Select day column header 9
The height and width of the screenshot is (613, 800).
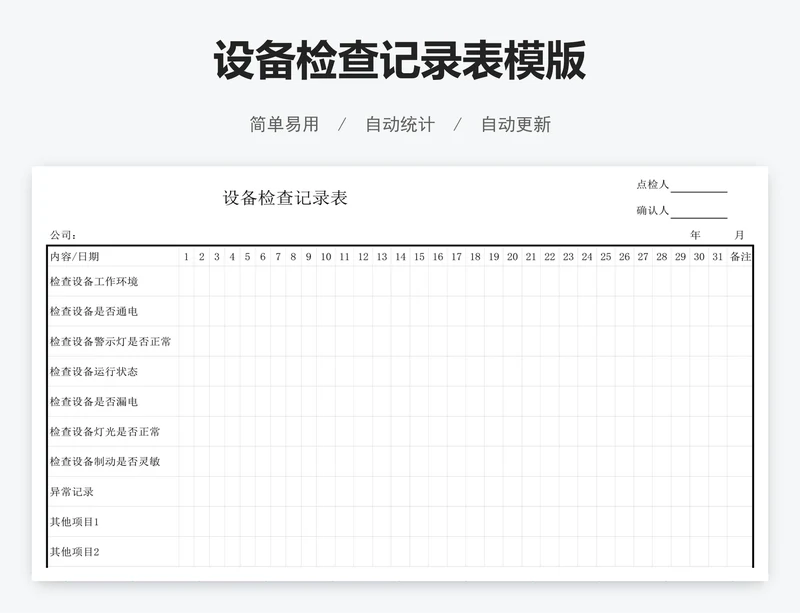[x=309, y=257]
